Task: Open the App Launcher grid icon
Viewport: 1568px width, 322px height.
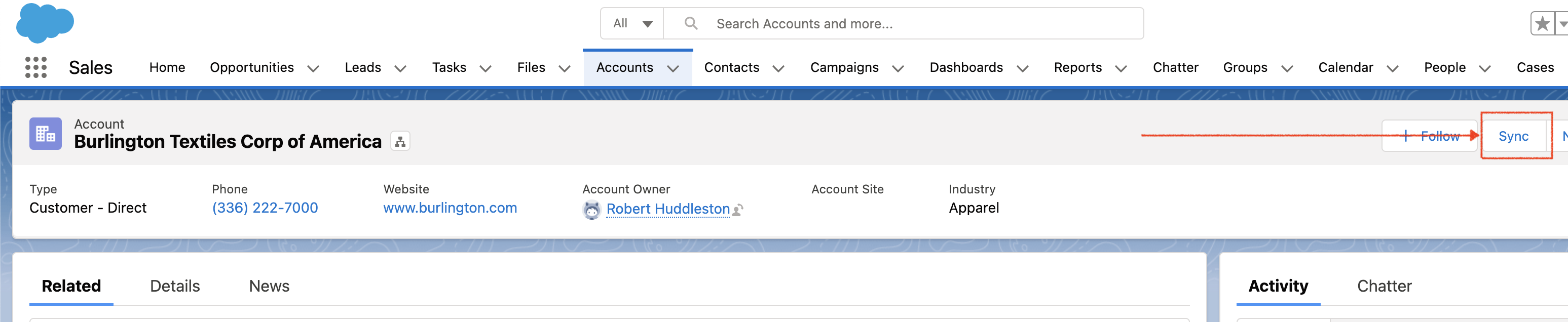Action: click(36, 67)
